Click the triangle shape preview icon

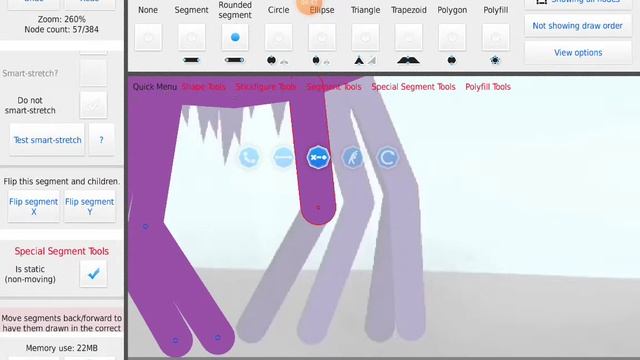pyautogui.click(x=359, y=61)
